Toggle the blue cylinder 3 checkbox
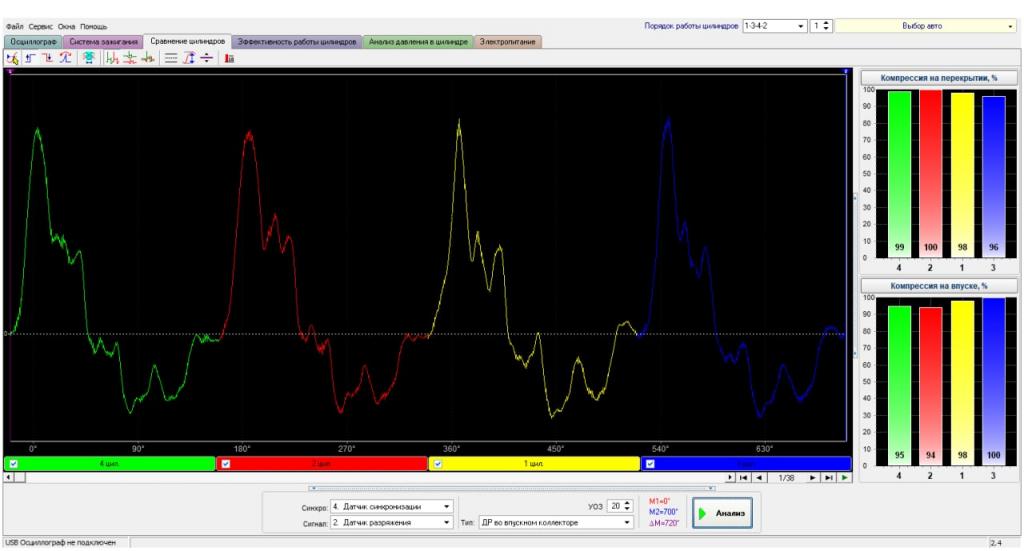The height and width of the screenshot is (551, 1024). (x=650, y=464)
